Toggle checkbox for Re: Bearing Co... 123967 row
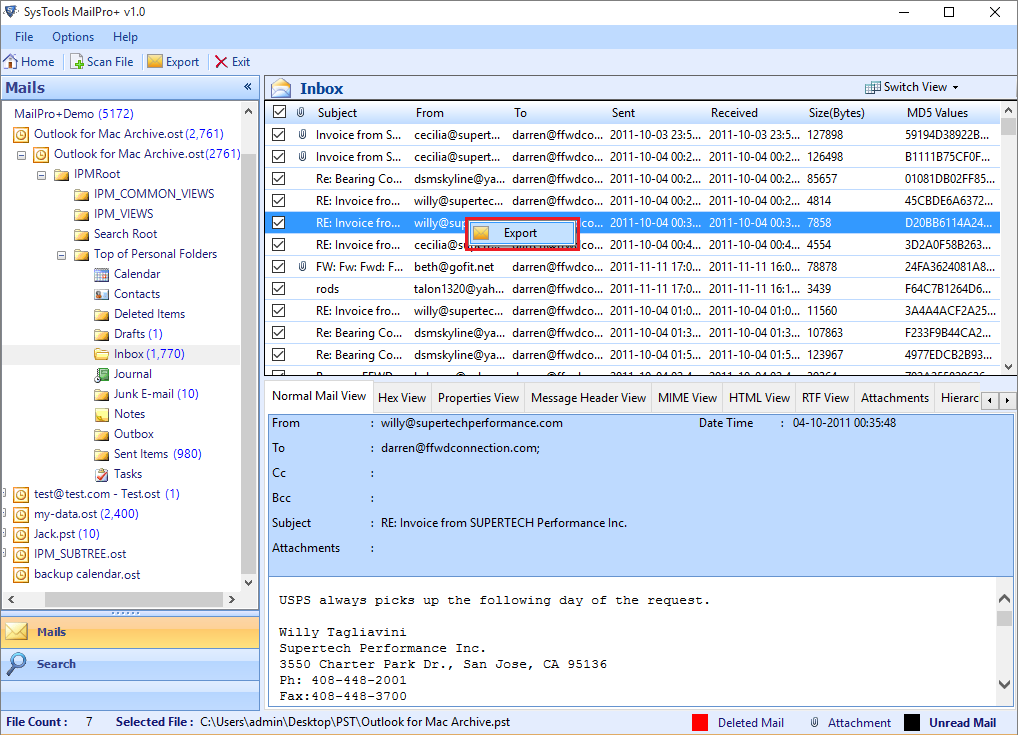 [x=279, y=355]
